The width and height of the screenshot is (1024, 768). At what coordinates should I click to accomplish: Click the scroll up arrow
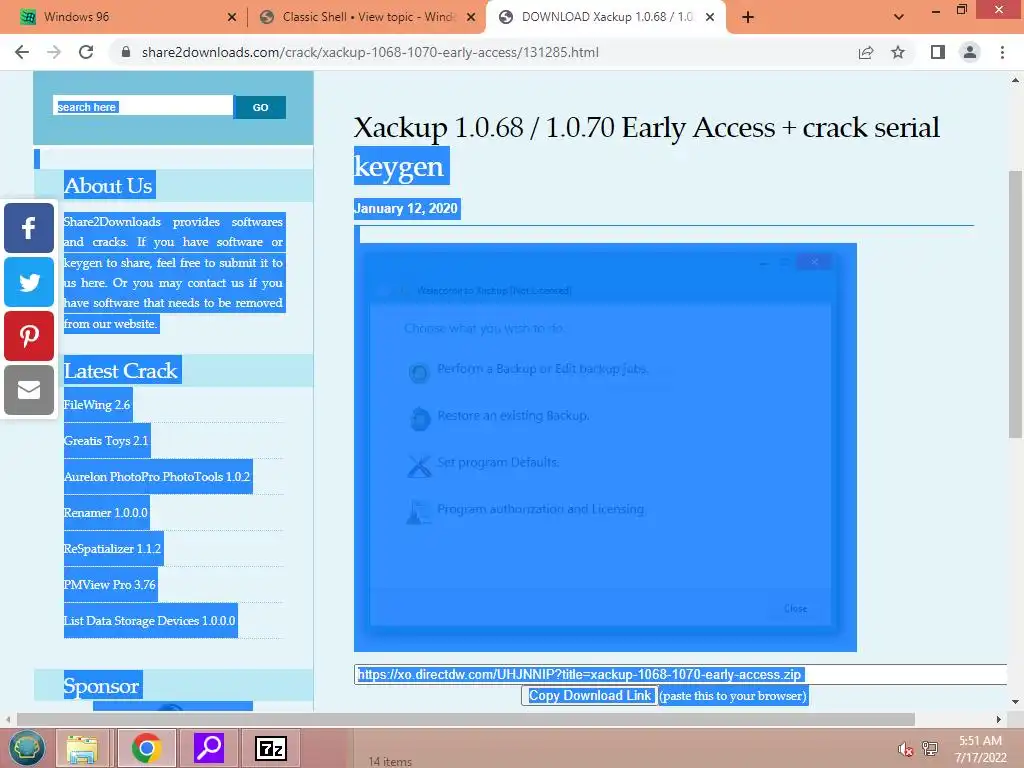[x=1015, y=80]
